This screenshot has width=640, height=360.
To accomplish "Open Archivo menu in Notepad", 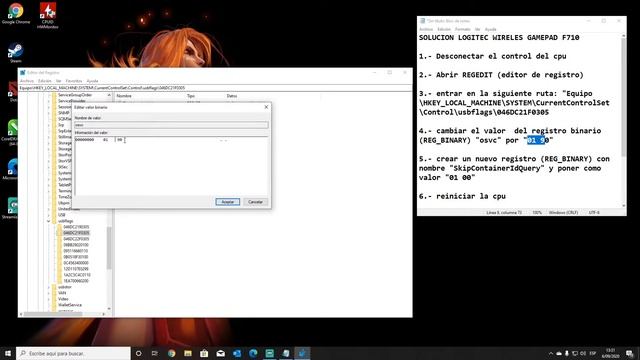I will click(x=426, y=29).
